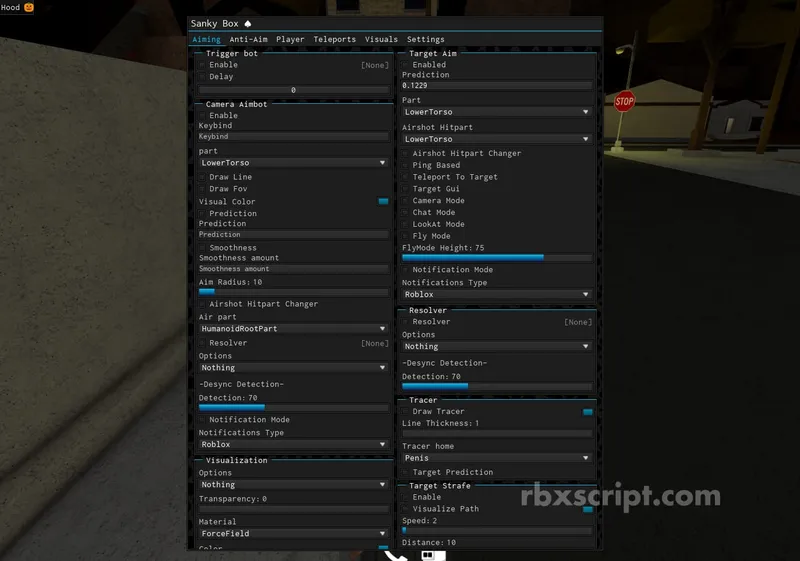800x561 pixels.
Task: Toggle the Visualize Path checkbox
Action: [x=405, y=508]
